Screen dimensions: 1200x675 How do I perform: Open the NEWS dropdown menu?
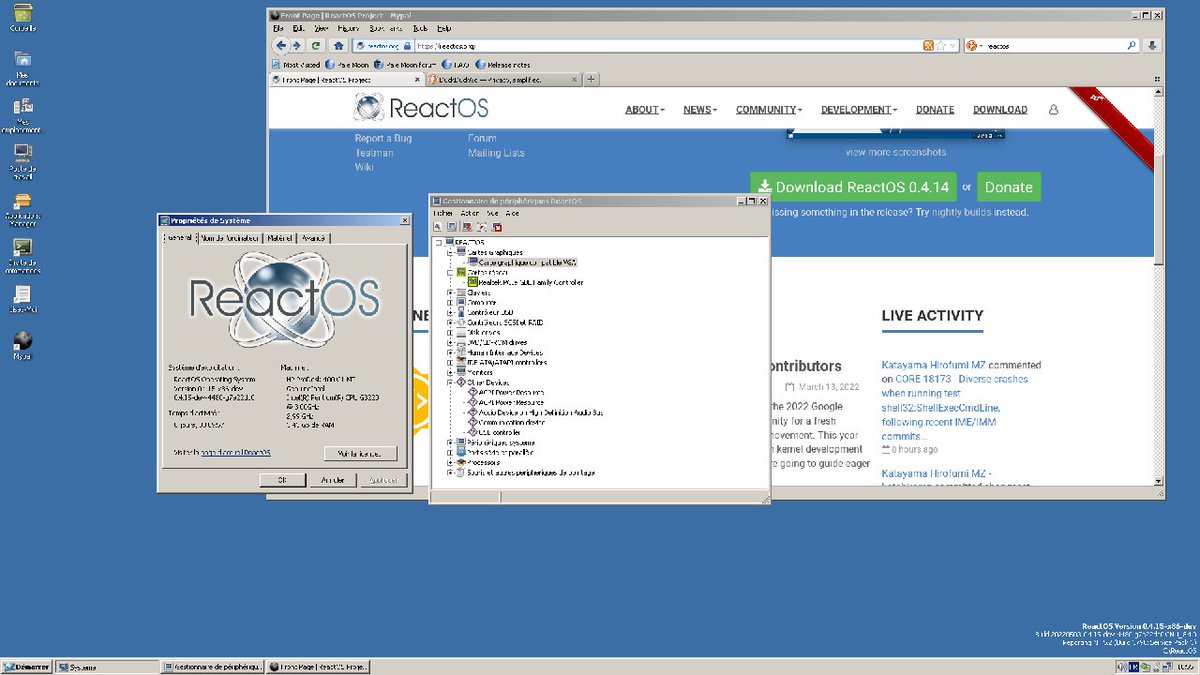[701, 110]
